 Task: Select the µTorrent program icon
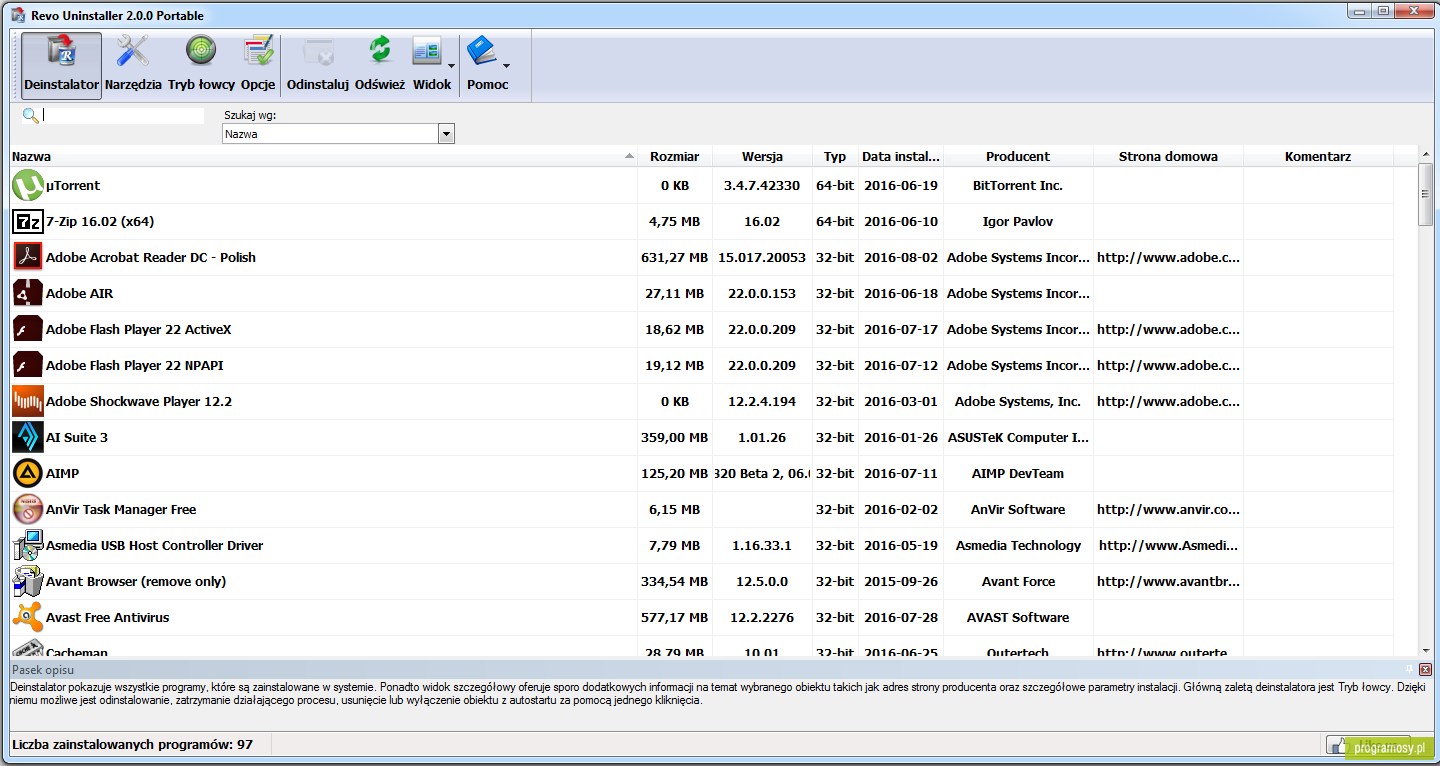click(28, 185)
